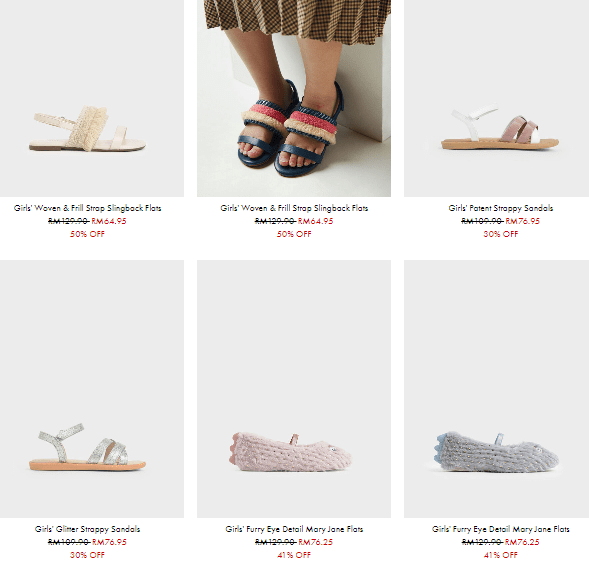The image size is (589, 567).
Task: Click the 41% OFF label under the grey-blue furry flat
Action: (501, 555)
